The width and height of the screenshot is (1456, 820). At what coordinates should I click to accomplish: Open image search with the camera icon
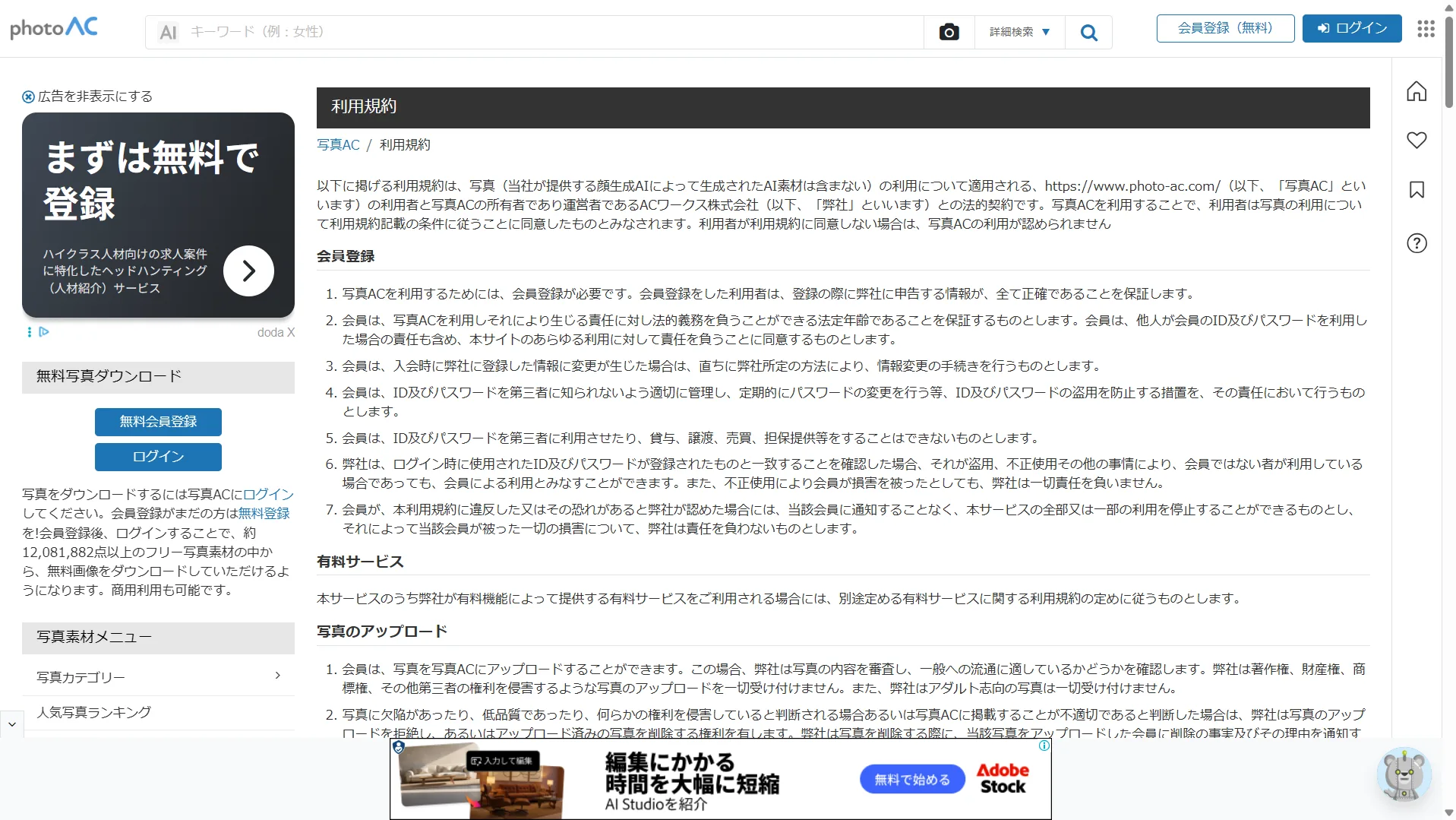[949, 32]
